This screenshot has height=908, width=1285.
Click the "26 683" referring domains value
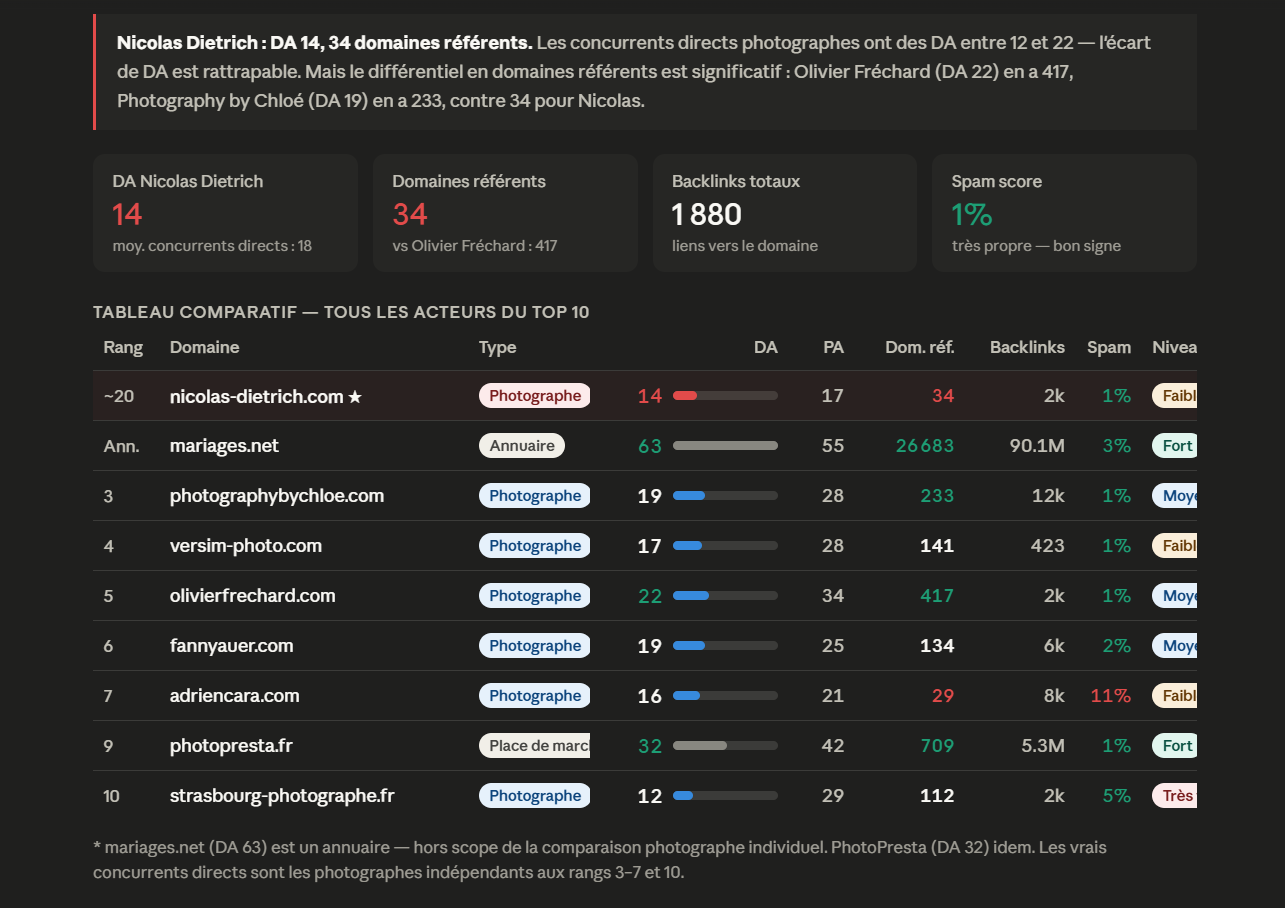click(925, 446)
